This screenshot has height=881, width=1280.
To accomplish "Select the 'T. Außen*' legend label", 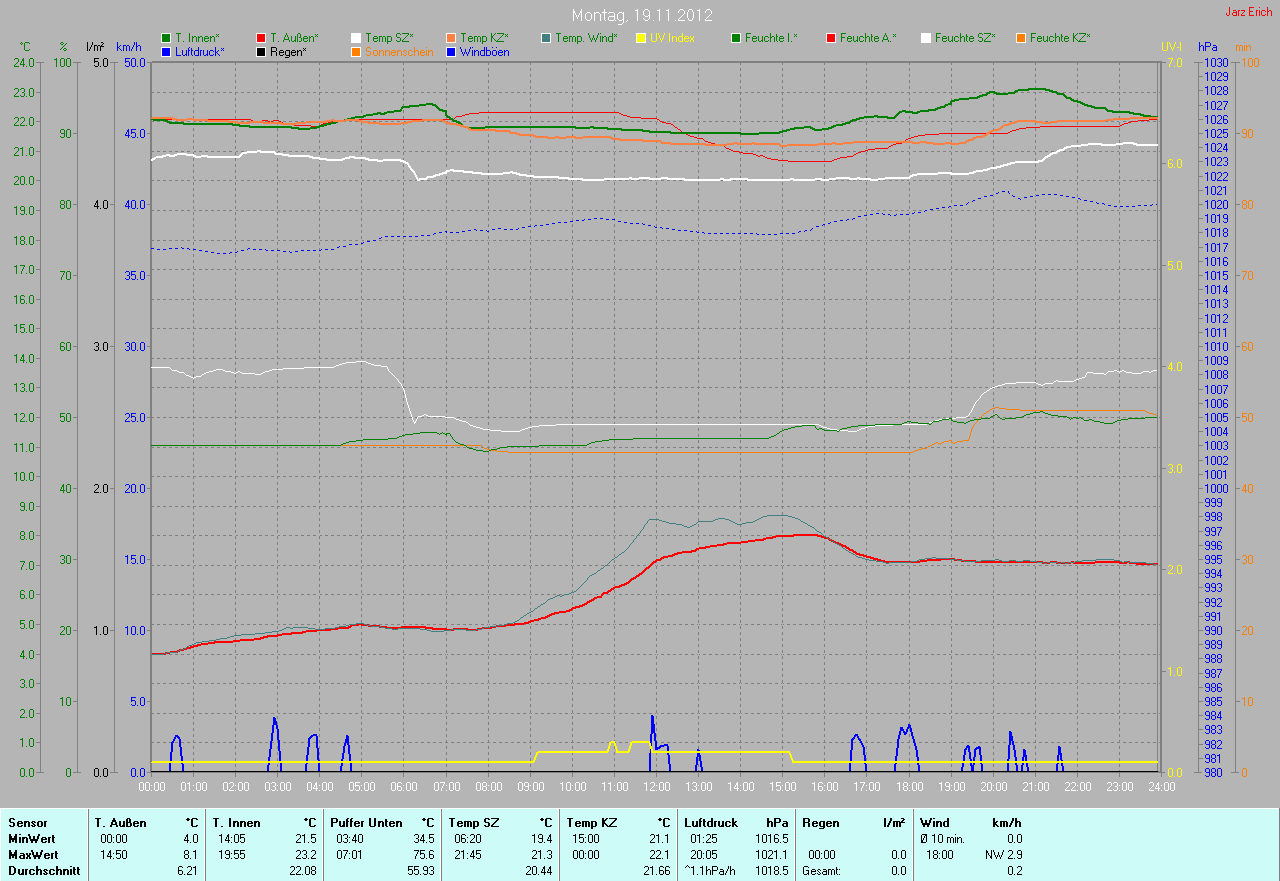I will [294, 38].
